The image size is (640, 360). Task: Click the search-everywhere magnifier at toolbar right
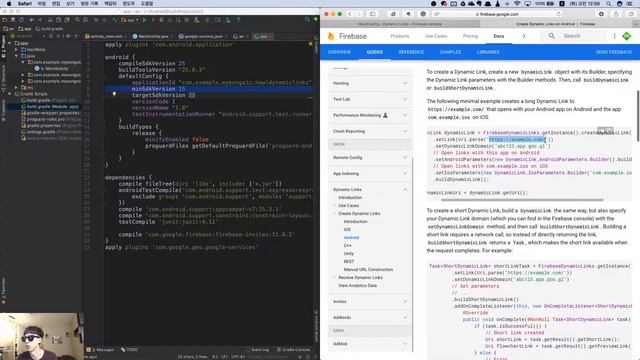tap(307, 20)
